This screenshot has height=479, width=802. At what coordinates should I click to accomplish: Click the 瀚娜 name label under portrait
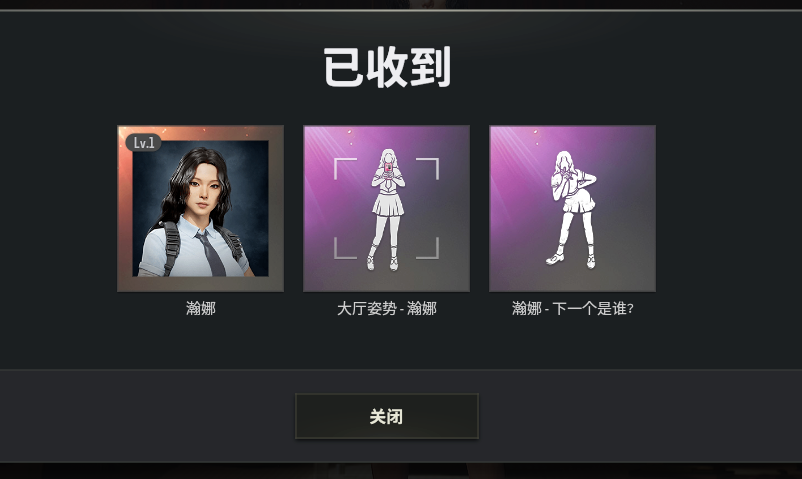click(200, 308)
